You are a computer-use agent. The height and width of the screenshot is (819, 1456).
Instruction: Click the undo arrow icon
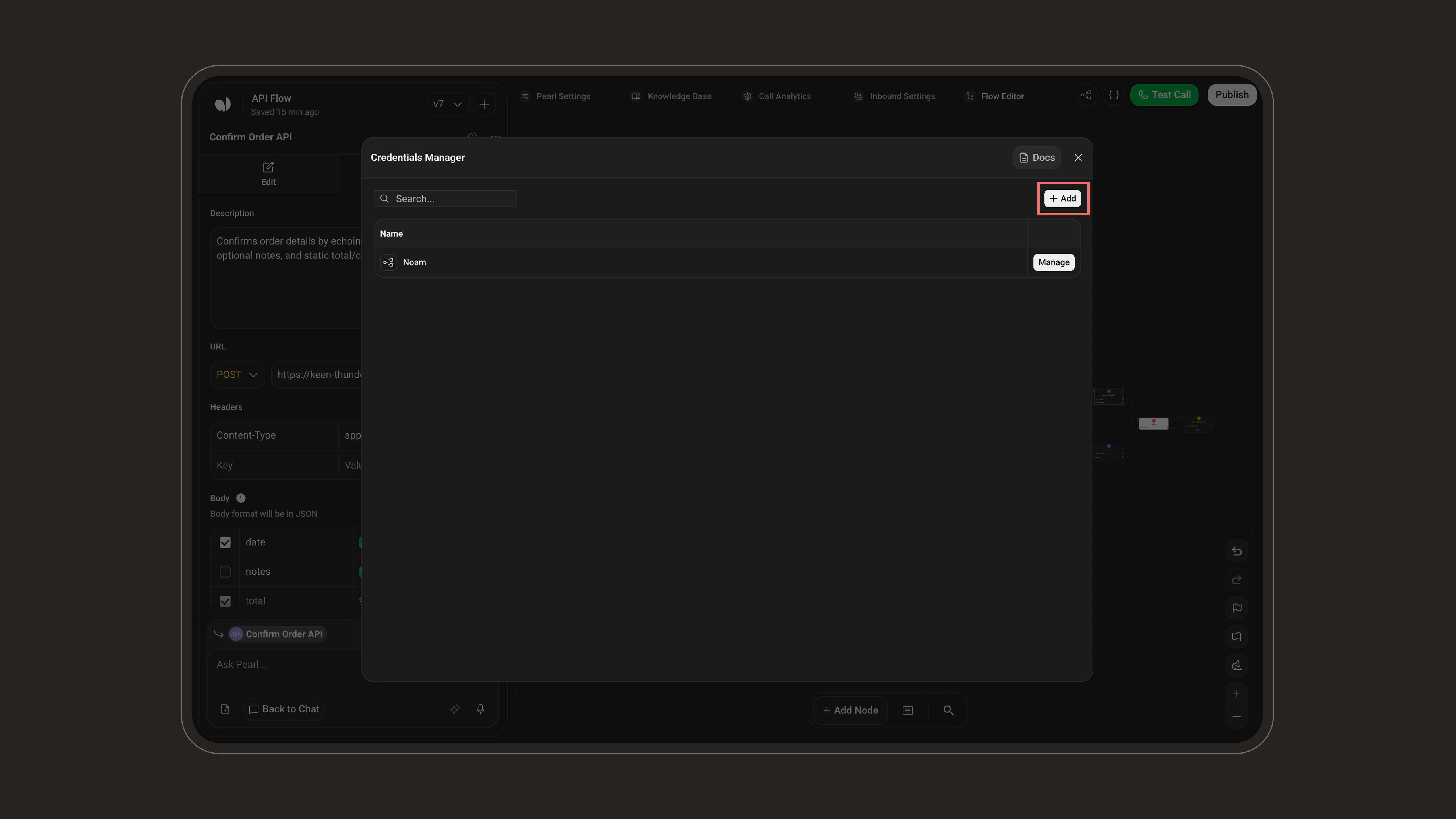coord(1237,551)
